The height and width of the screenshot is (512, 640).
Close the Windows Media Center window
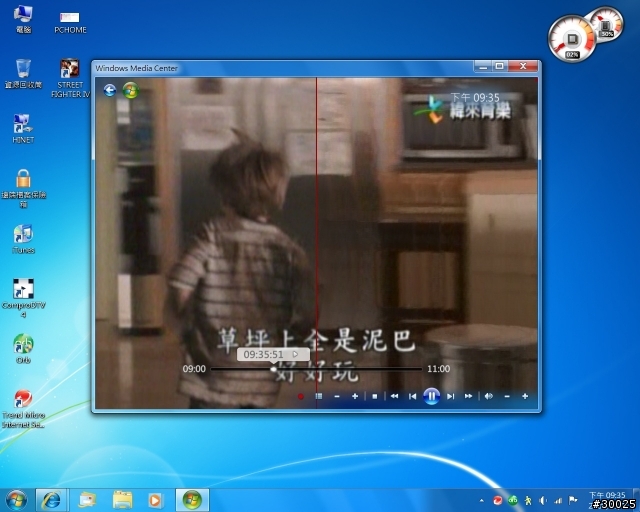523,66
